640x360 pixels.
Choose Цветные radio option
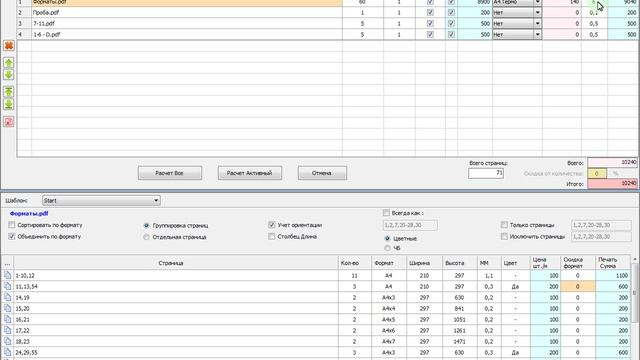click(x=387, y=238)
